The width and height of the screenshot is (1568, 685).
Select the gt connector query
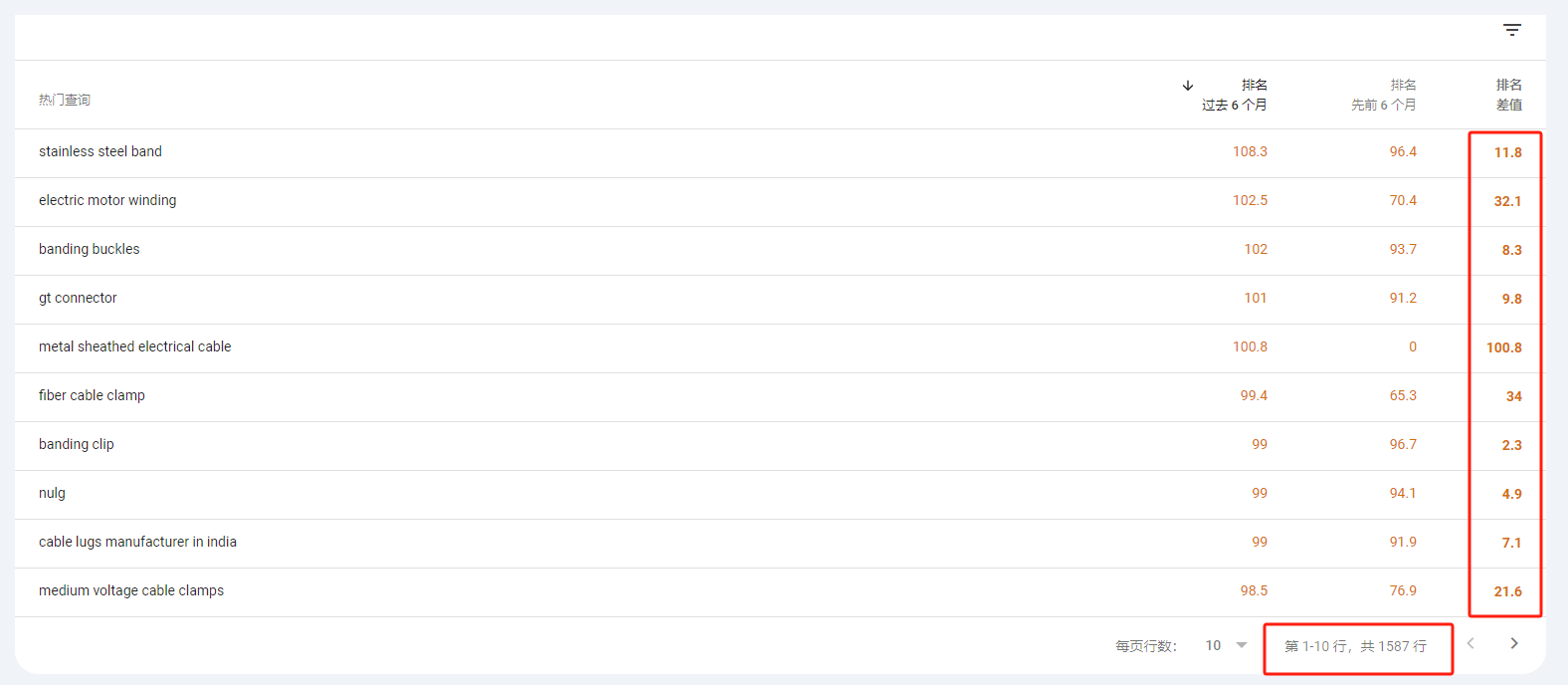point(78,298)
